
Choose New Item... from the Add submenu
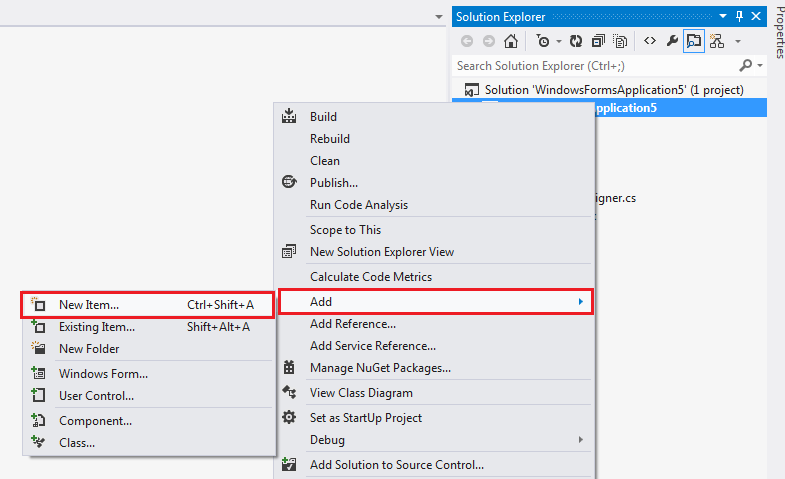pos(89,304)
